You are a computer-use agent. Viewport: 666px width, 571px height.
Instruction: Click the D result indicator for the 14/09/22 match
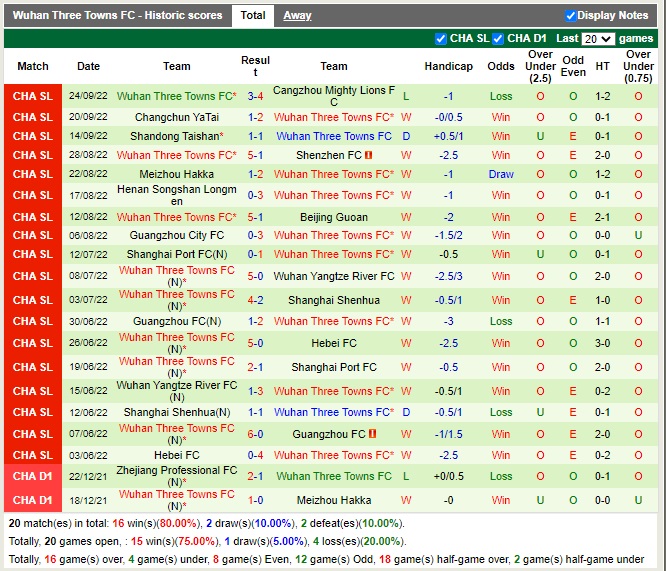pyautogui.click(x=406, y=136)
